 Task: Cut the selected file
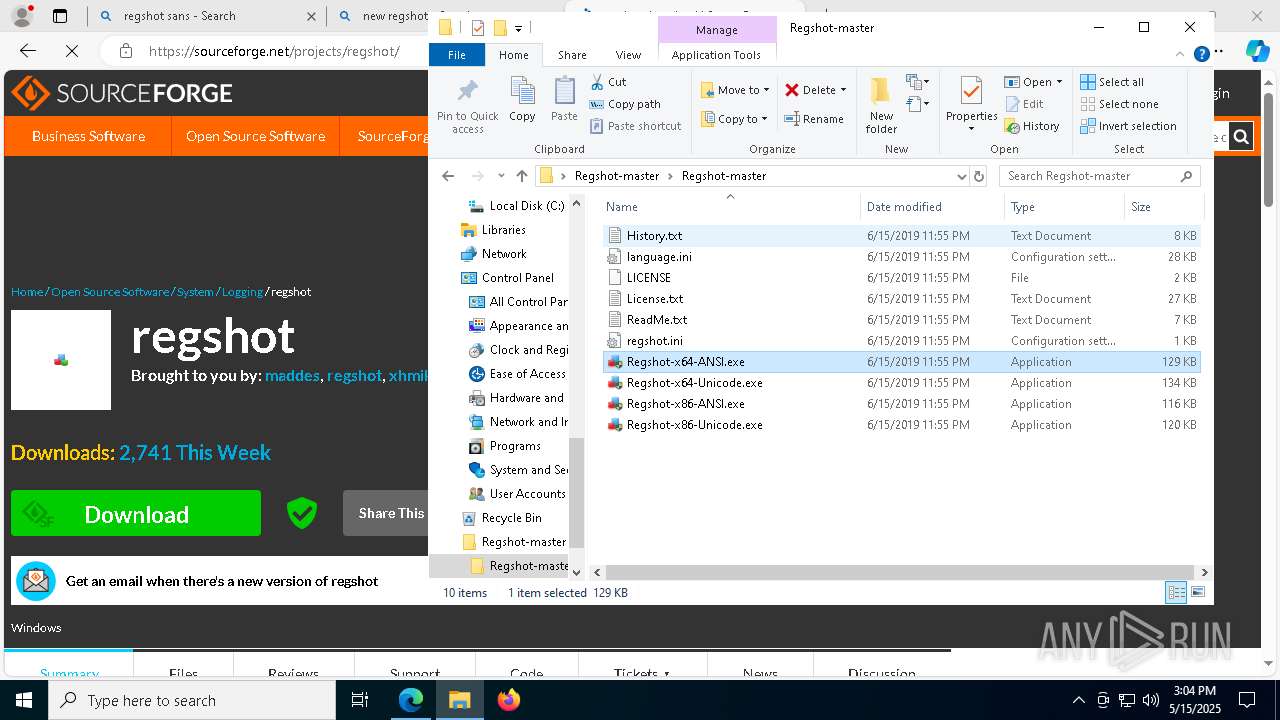[608, 82]
